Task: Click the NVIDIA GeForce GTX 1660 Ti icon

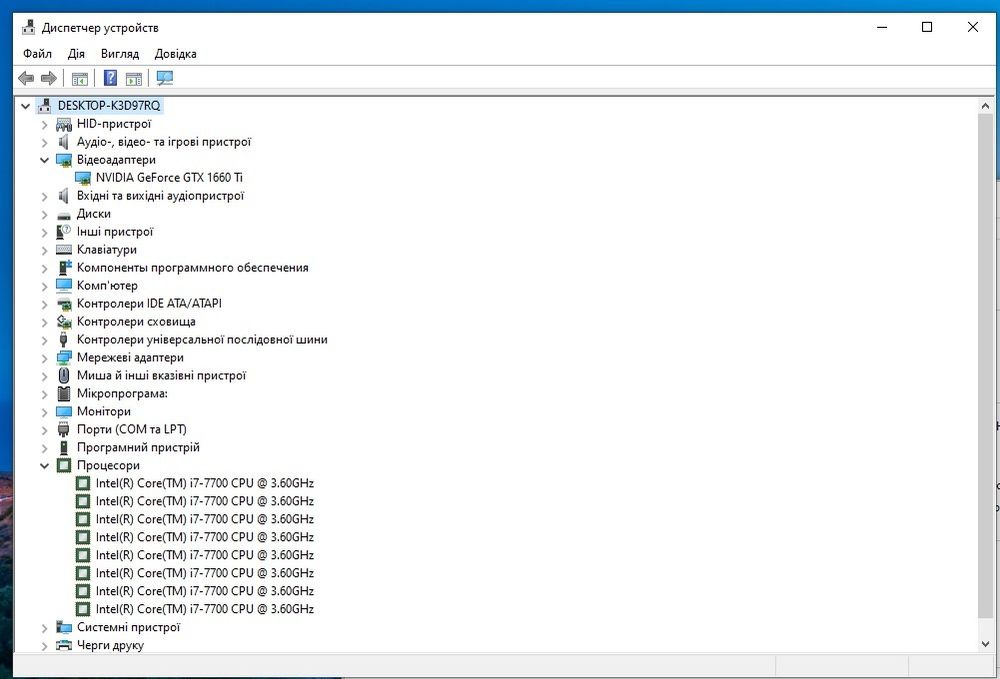Action: pos(83,178)
